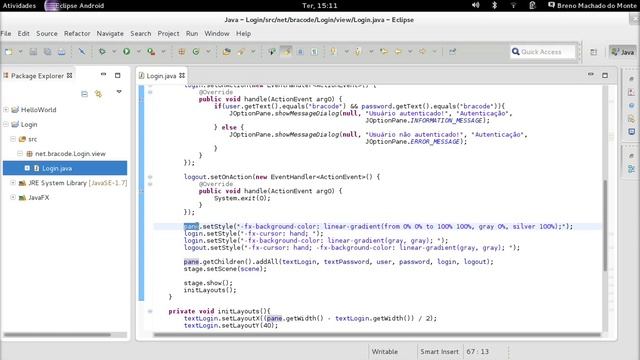Open the Run configurations dropdown arrow
The height and width of the screenshot is (360, 640).
[138, 52]
